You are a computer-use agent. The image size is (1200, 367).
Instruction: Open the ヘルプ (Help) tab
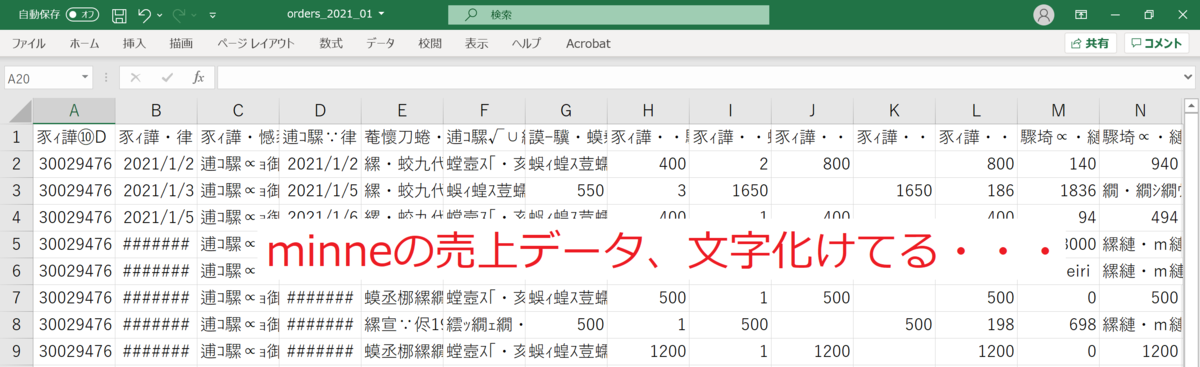coord(526,44)
